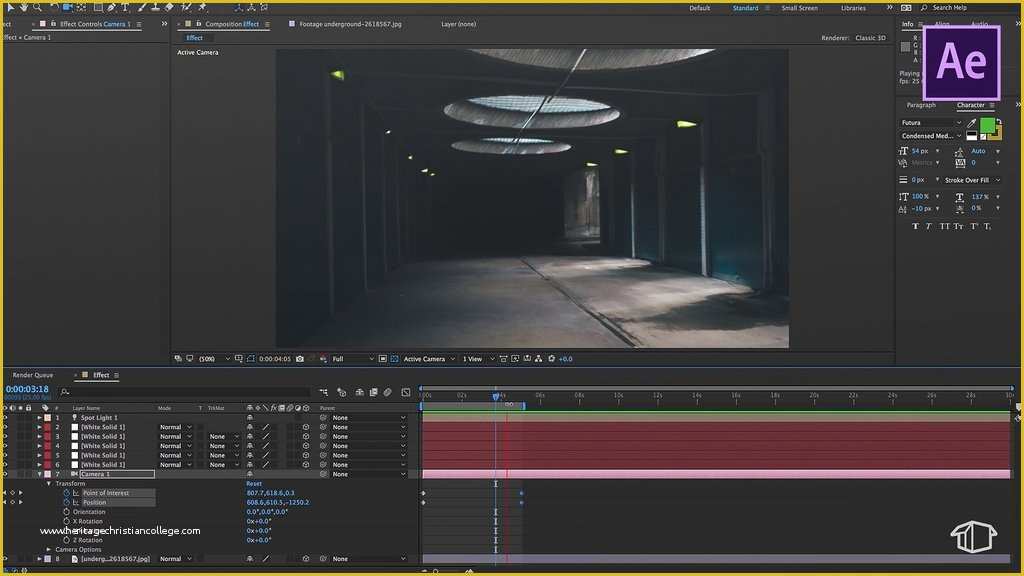Switch to Small Screen workspace
This screenshot has width=1024, height=576.
pos(799,8)
